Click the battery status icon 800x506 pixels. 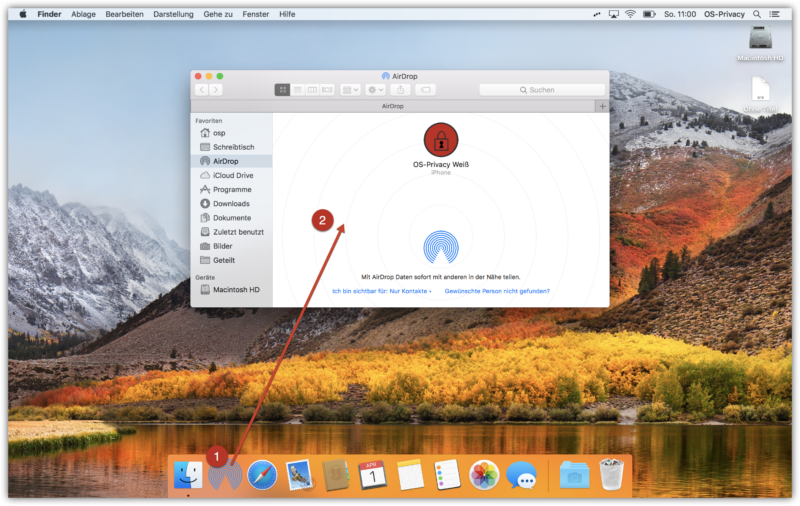[649, 14]
